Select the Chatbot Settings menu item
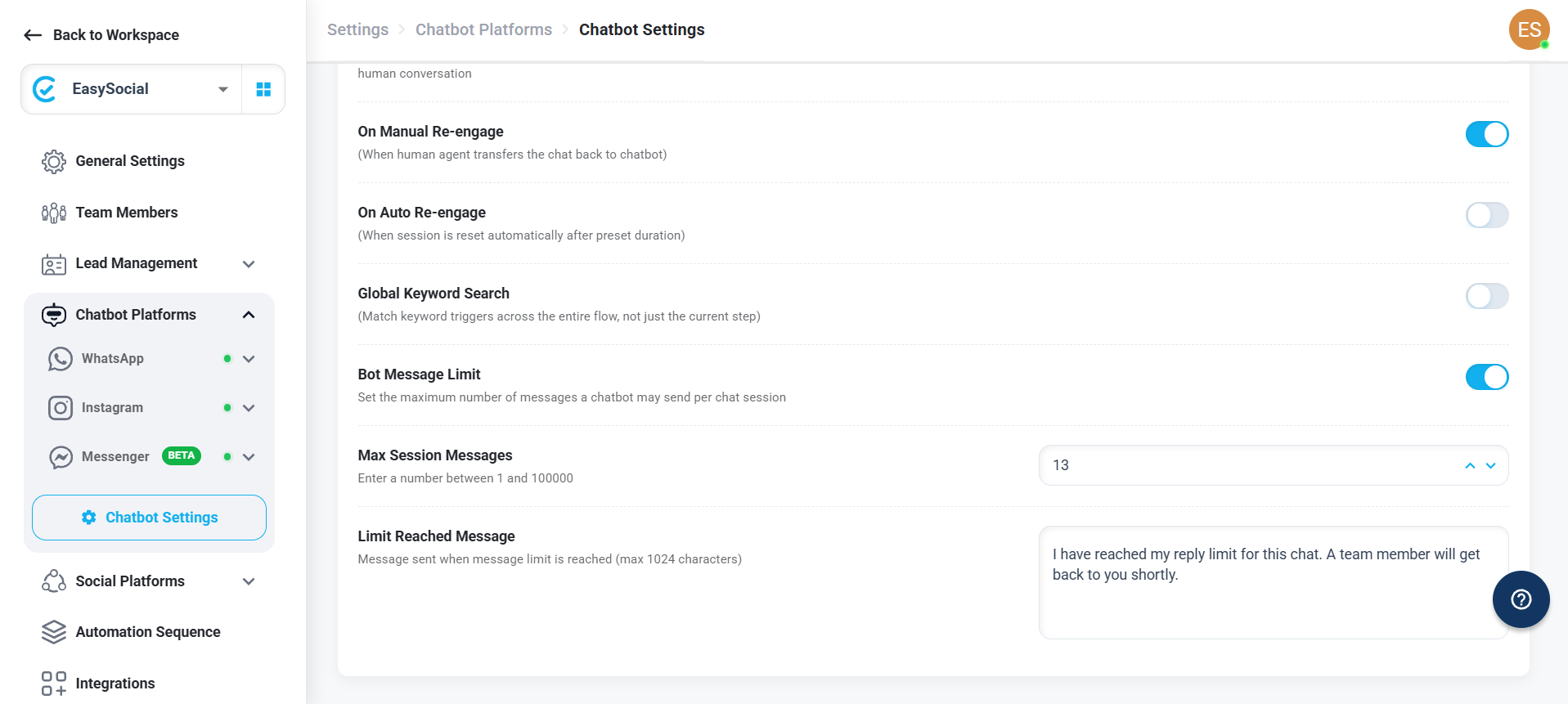The image size is (1568, 704). tap(149, 518)
